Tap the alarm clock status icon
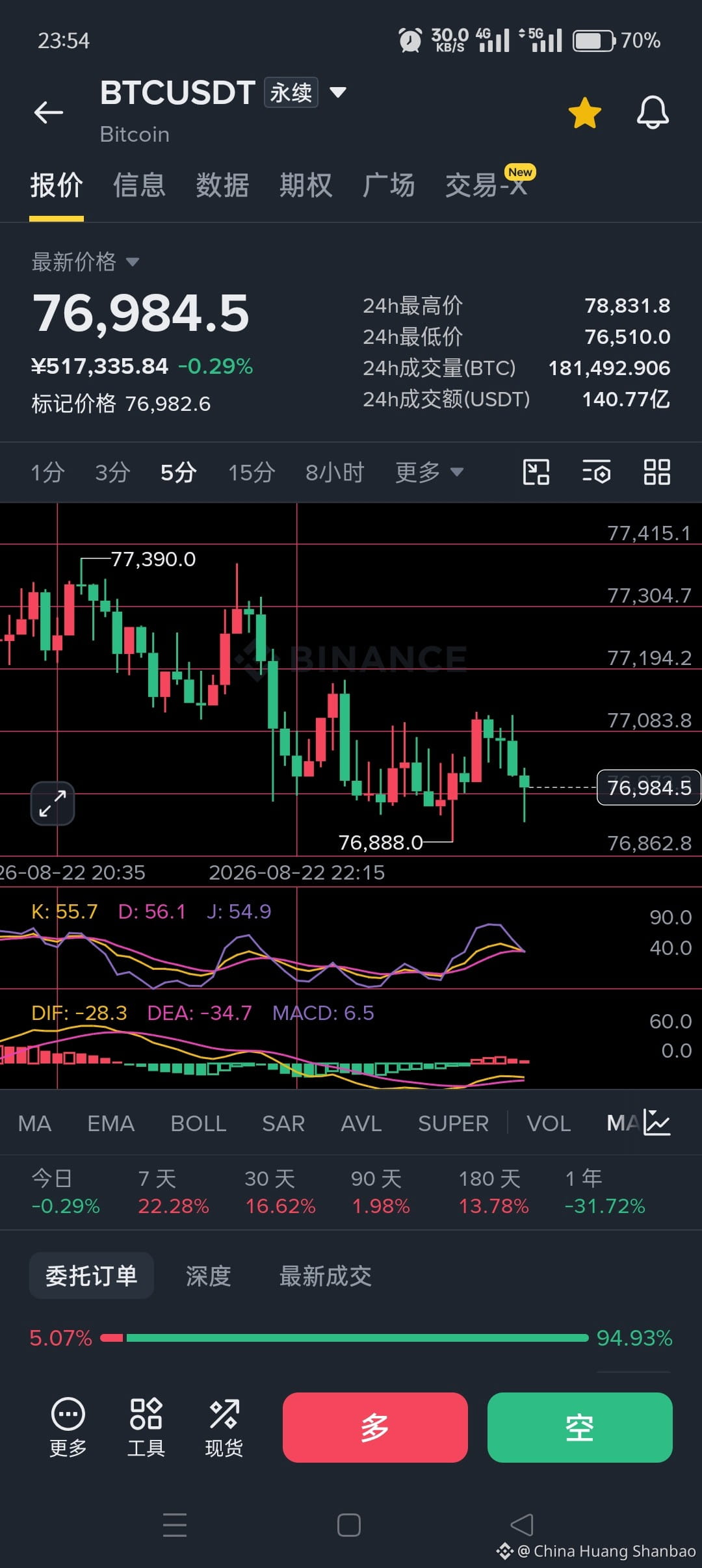This screenshot has width=702, height=1568. click(x=410, y=40)
